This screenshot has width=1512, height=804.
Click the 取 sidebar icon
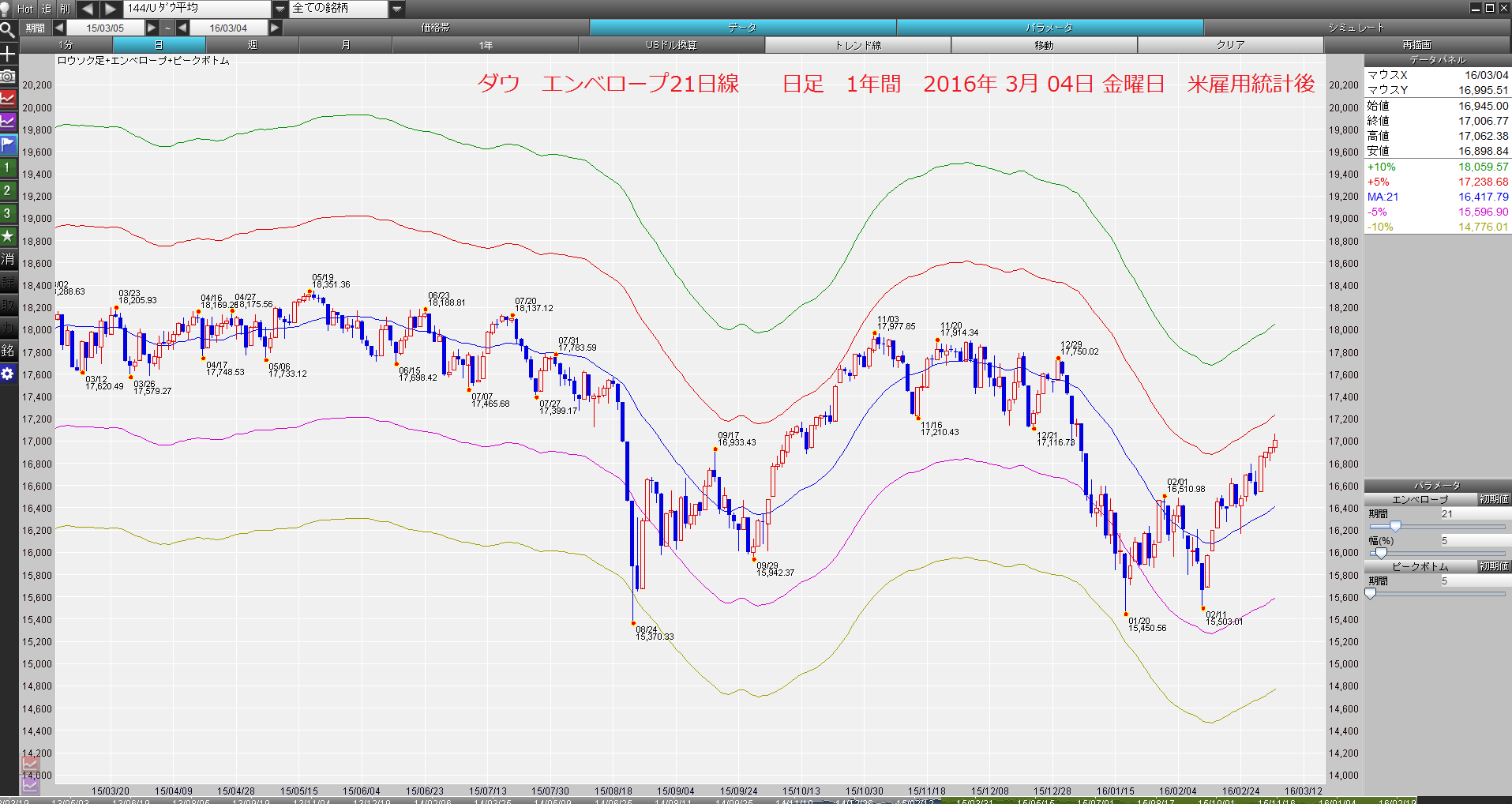8,305
